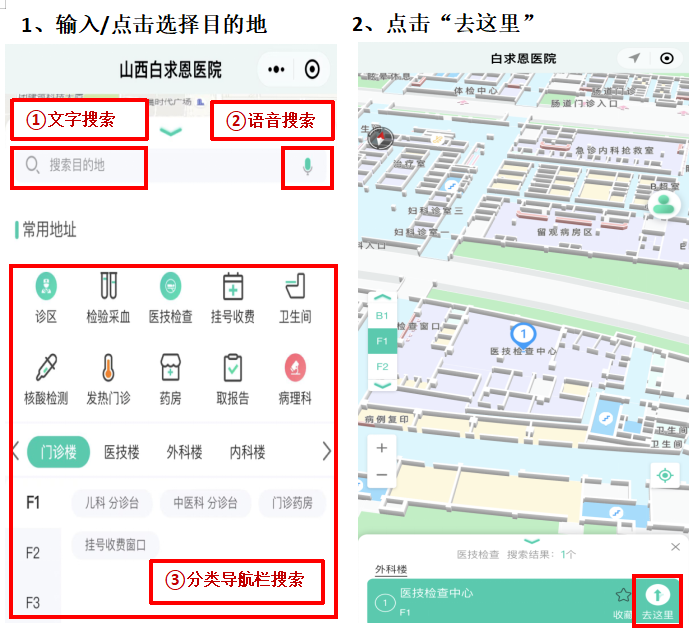Viewport: 696px width, 634px height.
Task: Choose the 门诊药房 destination
Action: pyautogui.click(x=292, y=503)
